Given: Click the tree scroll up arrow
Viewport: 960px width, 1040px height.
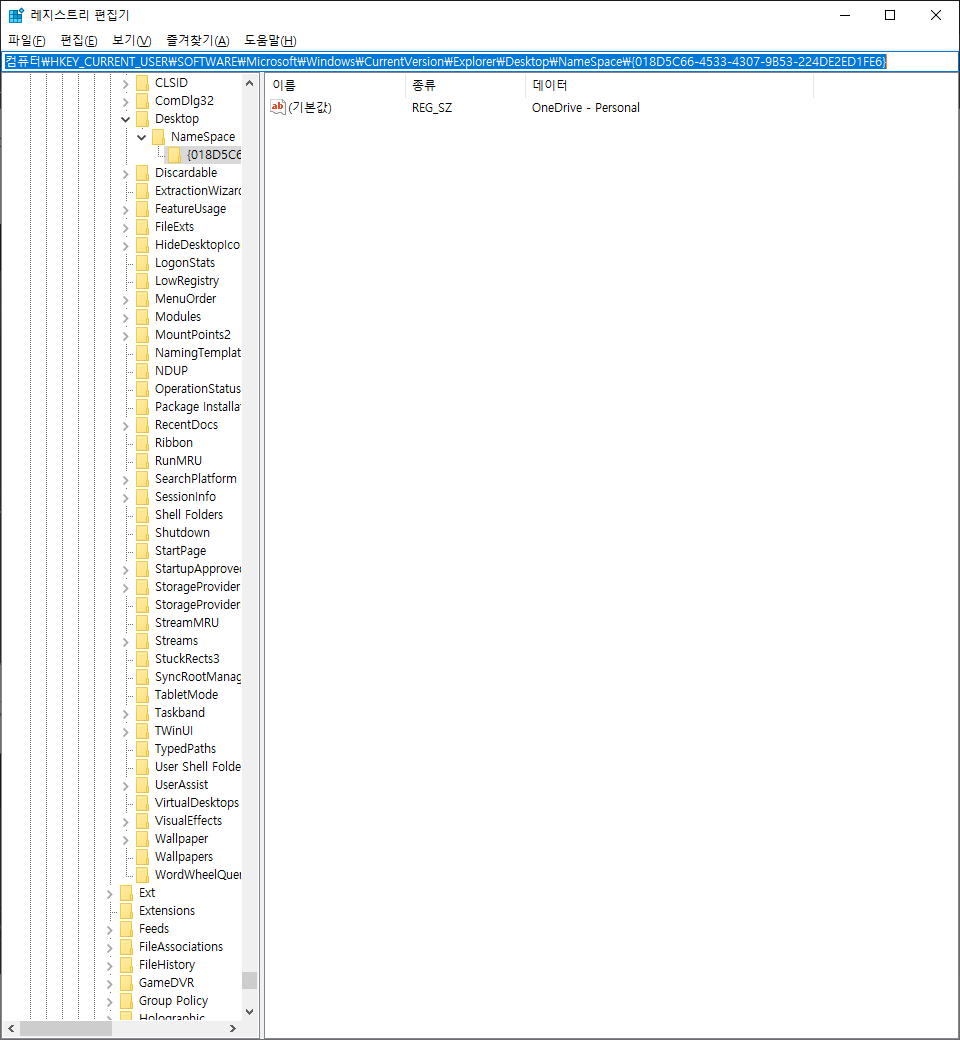Looking at the screenshot, I should pos(249,84).
